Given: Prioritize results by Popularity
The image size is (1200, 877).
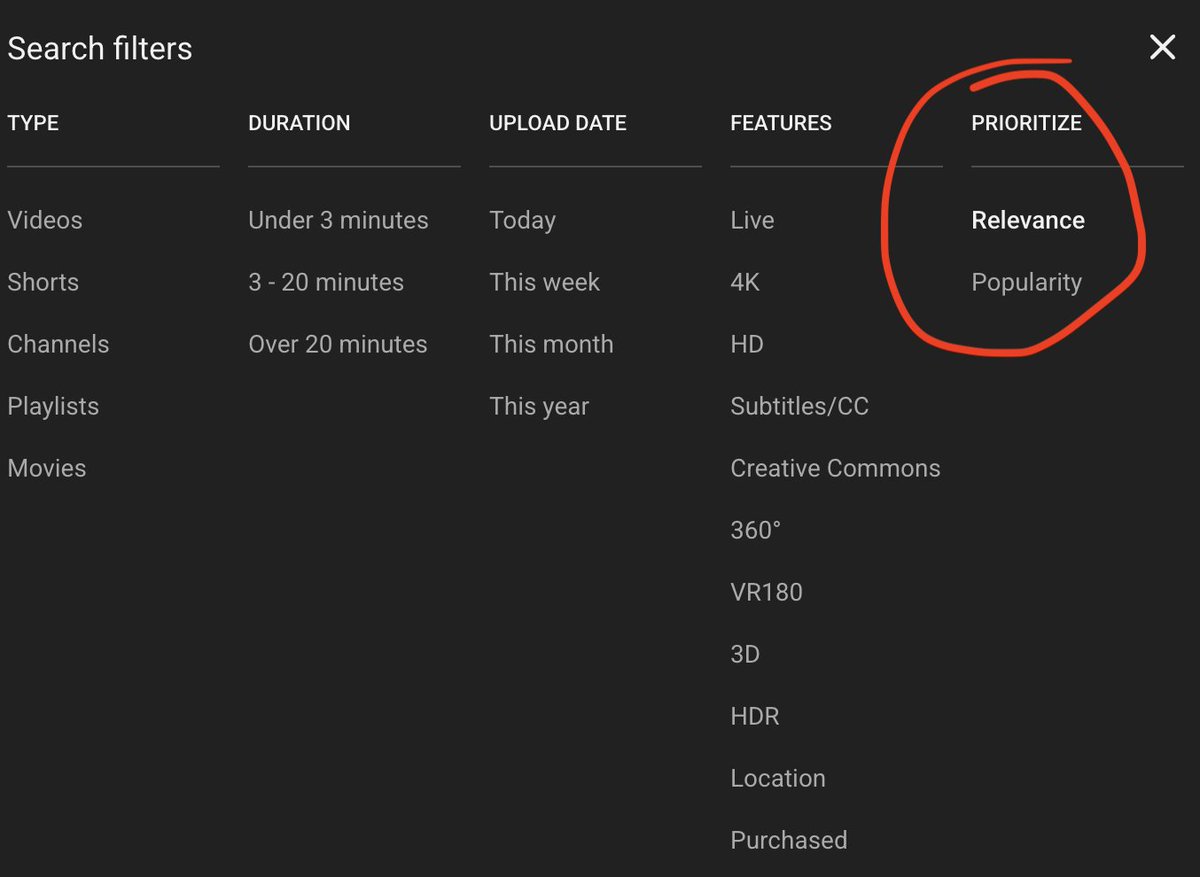Looking at the screenshot, I should [1026, 282].
